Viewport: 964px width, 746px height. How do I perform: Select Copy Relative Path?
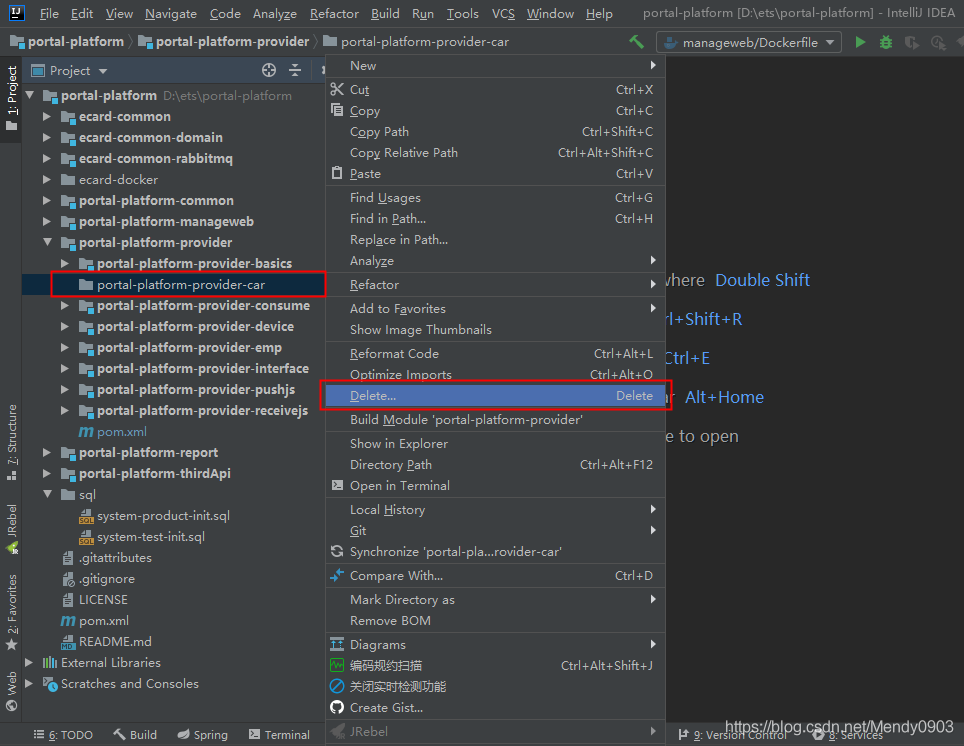(495, 153)
